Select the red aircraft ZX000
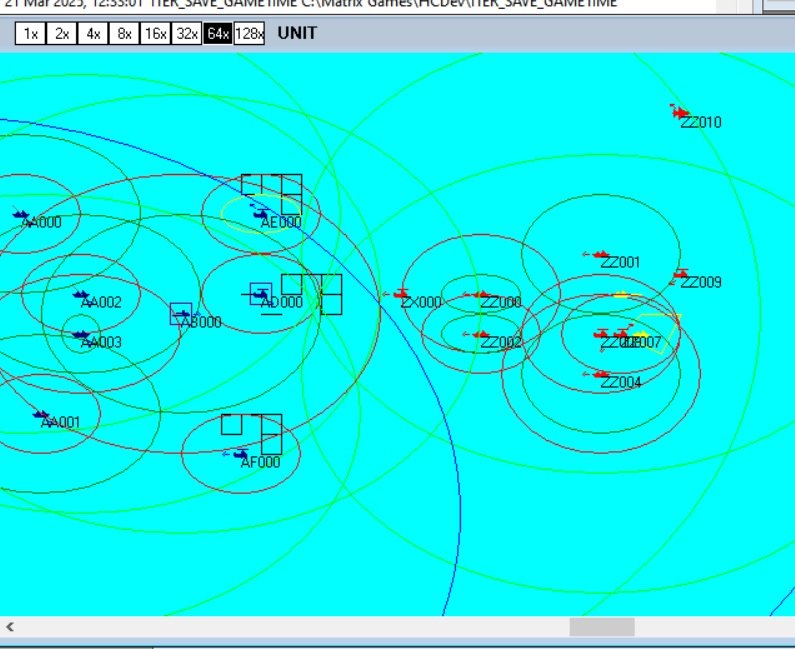795x649 pixels. click(402, 294)
